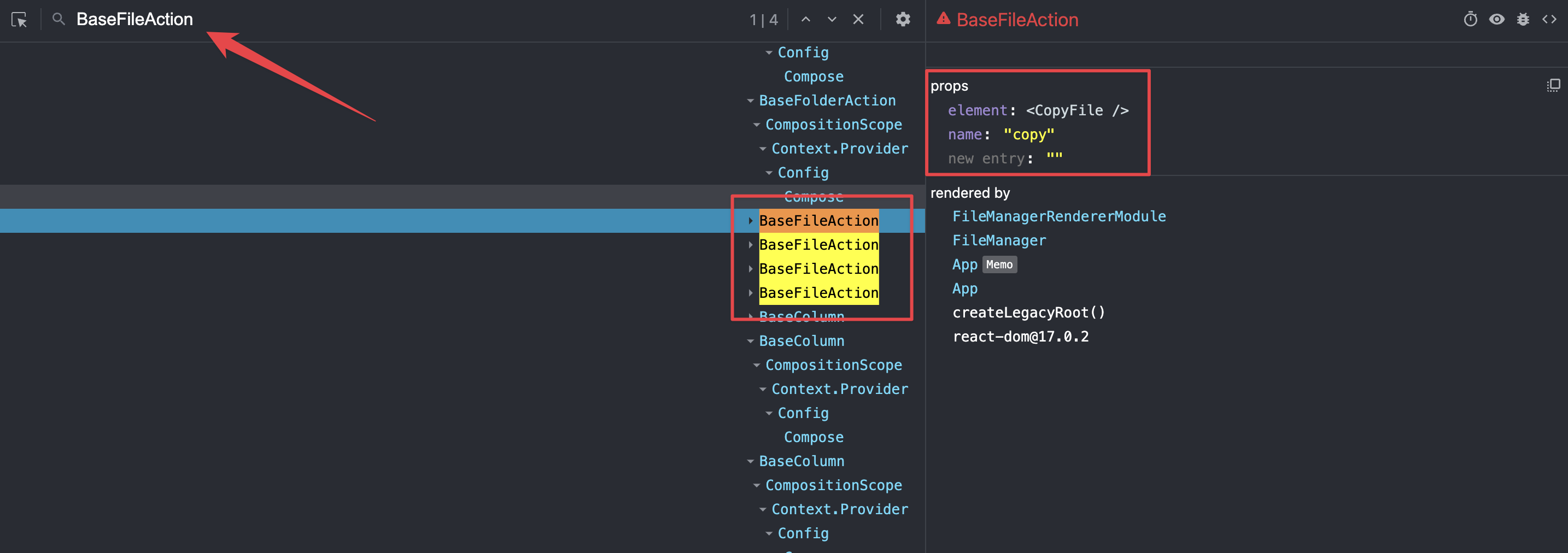Screen dimensions: 1568x553
Task: Collapse the BaseFolderAction tree node
Action: [x=750, y=100]
